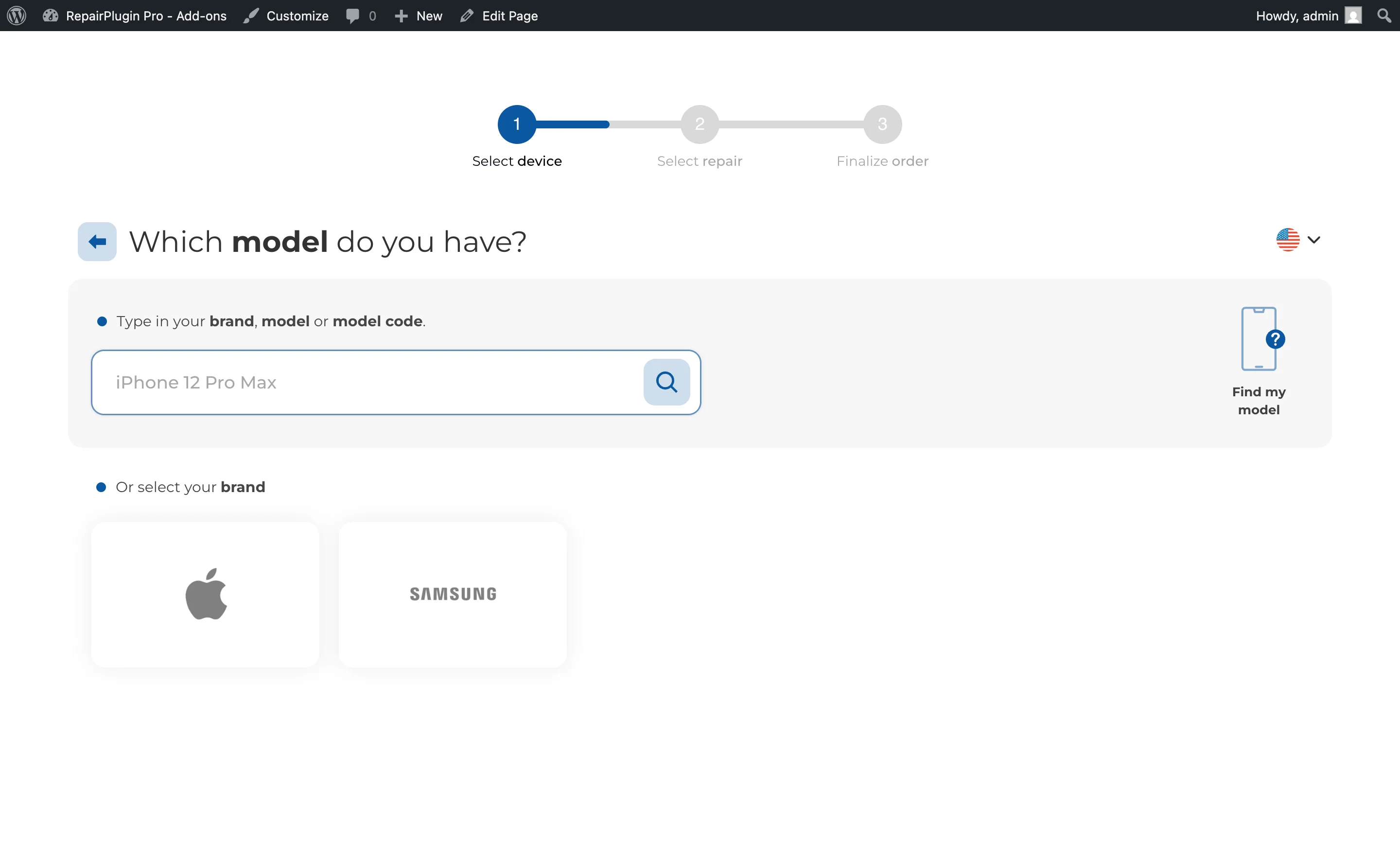
Task: Select the Samsung brand card
Action: (x=452, y=594)
